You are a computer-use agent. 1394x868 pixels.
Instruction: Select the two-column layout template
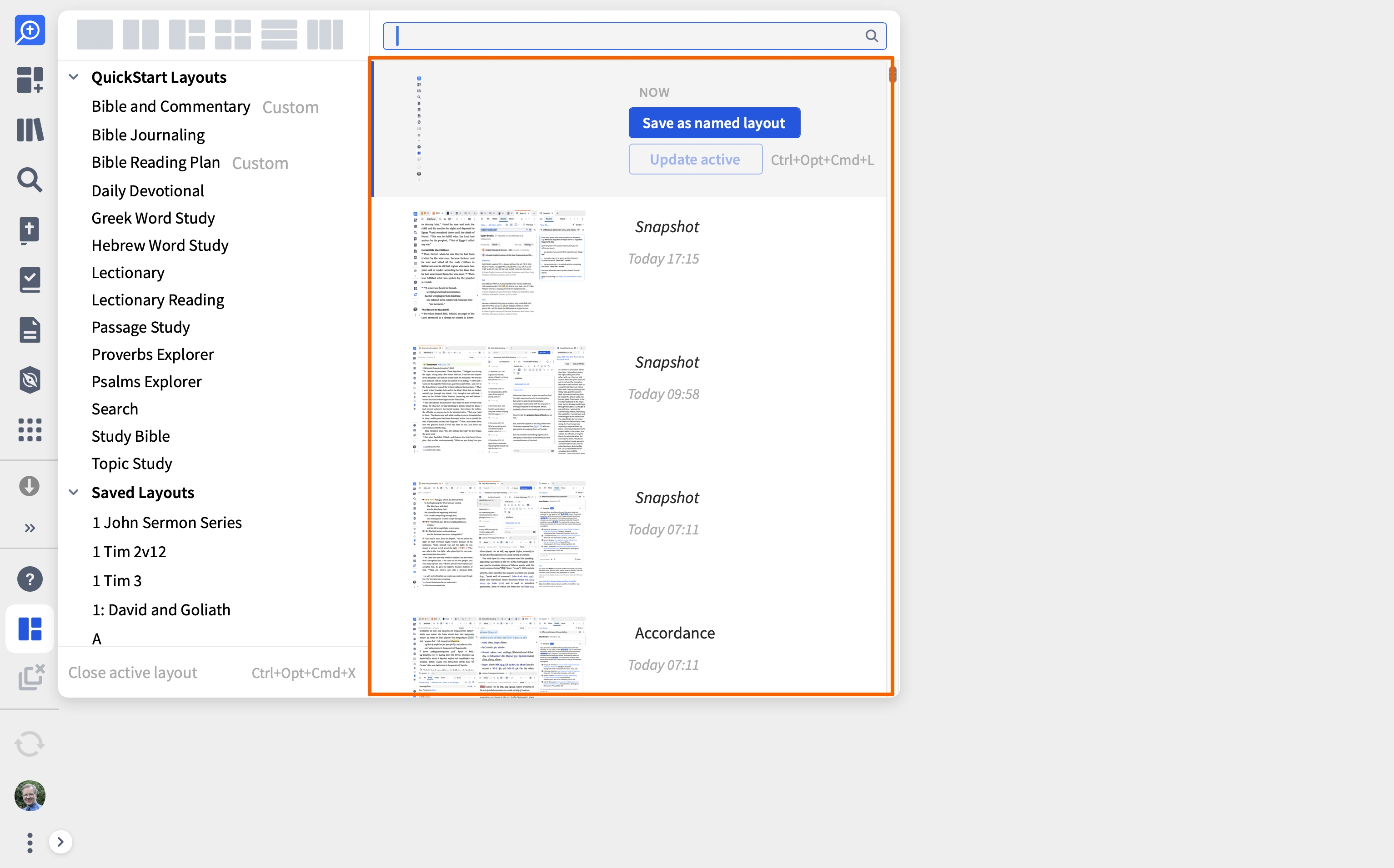click(x=141, y=35)
